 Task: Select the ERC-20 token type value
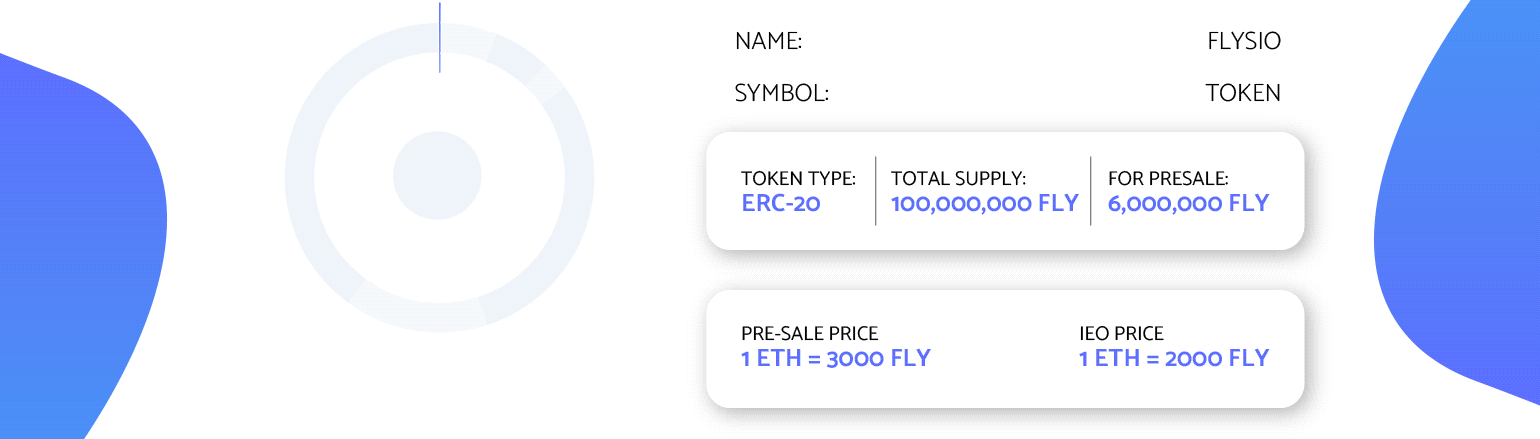pos(781,204)
